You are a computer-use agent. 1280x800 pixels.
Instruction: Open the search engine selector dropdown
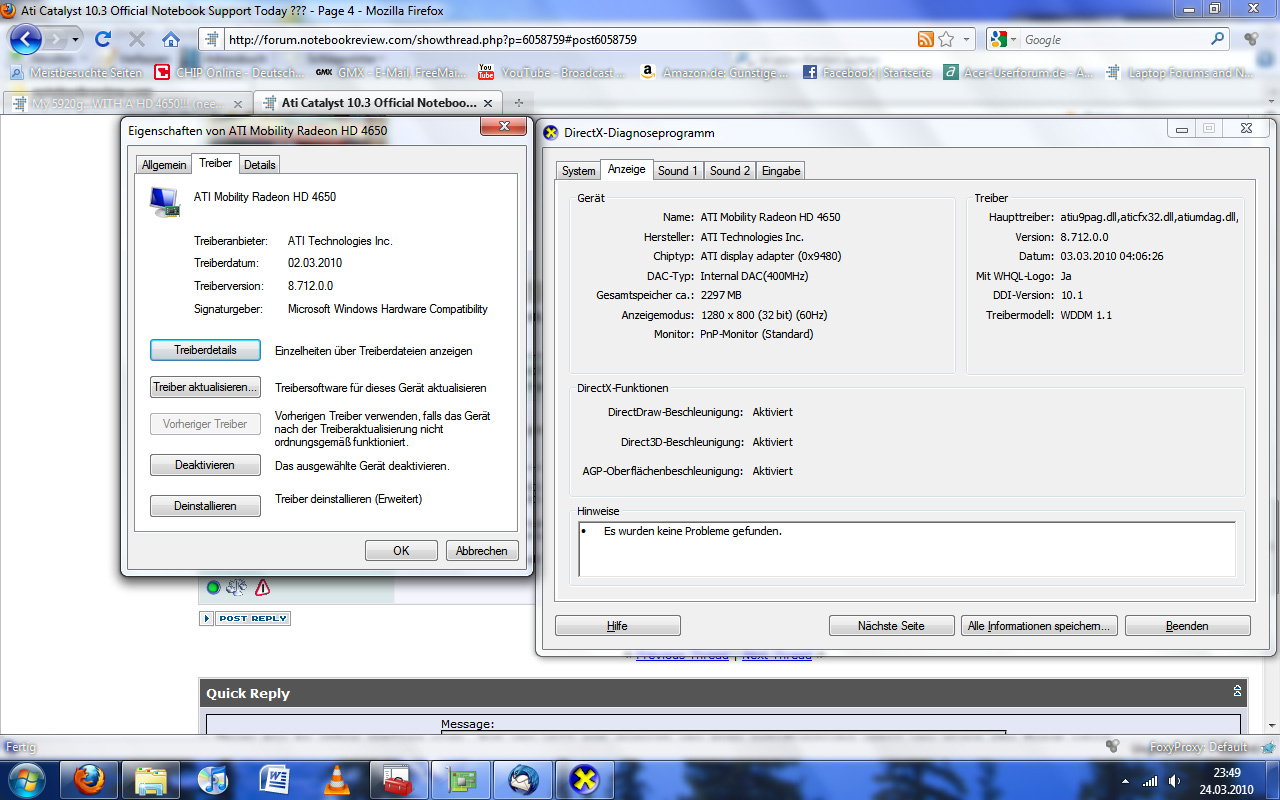[x=1014, y=40]
